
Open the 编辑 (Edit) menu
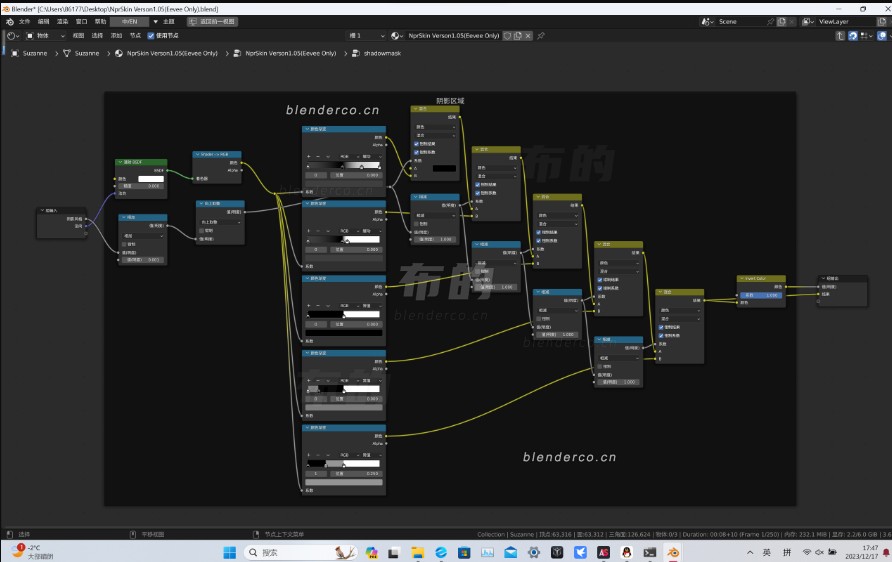click(x=44, y=22)
